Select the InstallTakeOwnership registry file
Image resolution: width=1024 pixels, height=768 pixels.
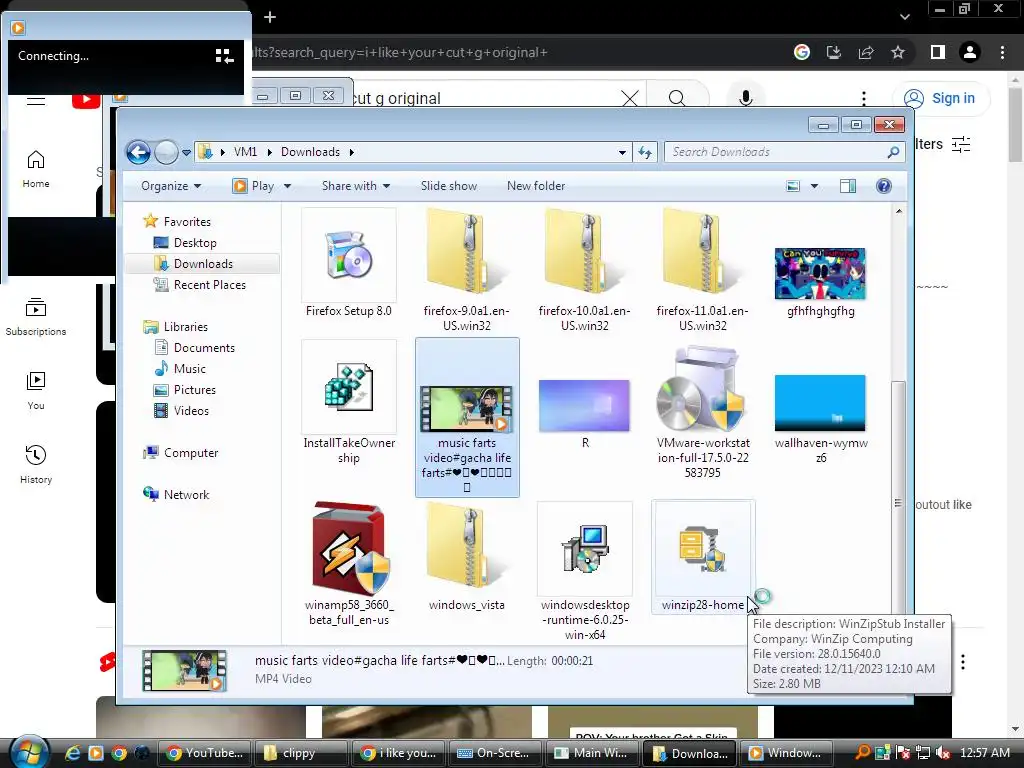coord(349,402)
